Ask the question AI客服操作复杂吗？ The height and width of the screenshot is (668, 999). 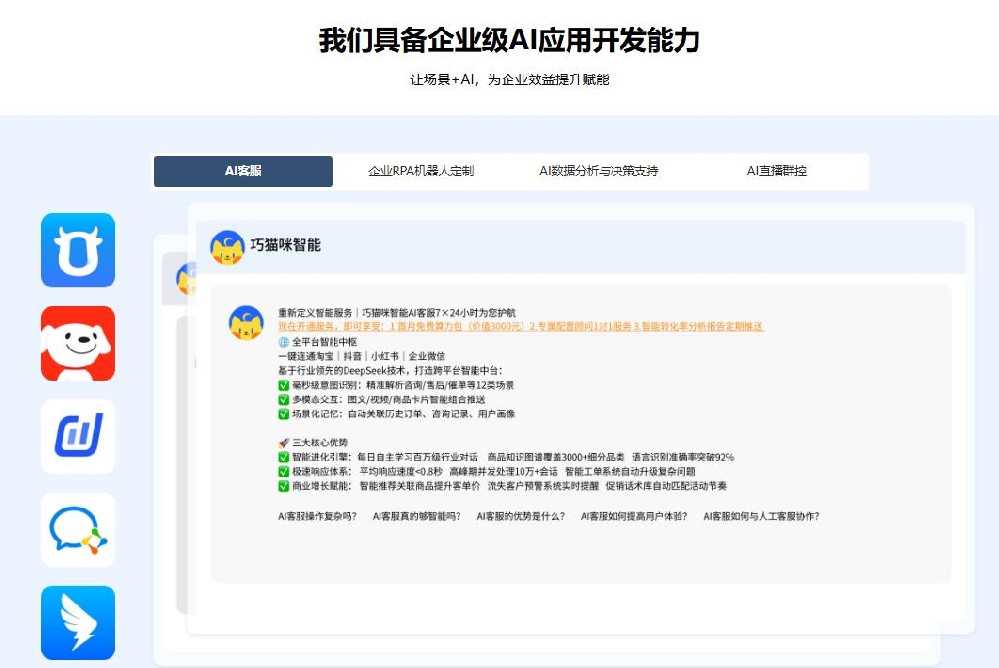pos(317,516)
